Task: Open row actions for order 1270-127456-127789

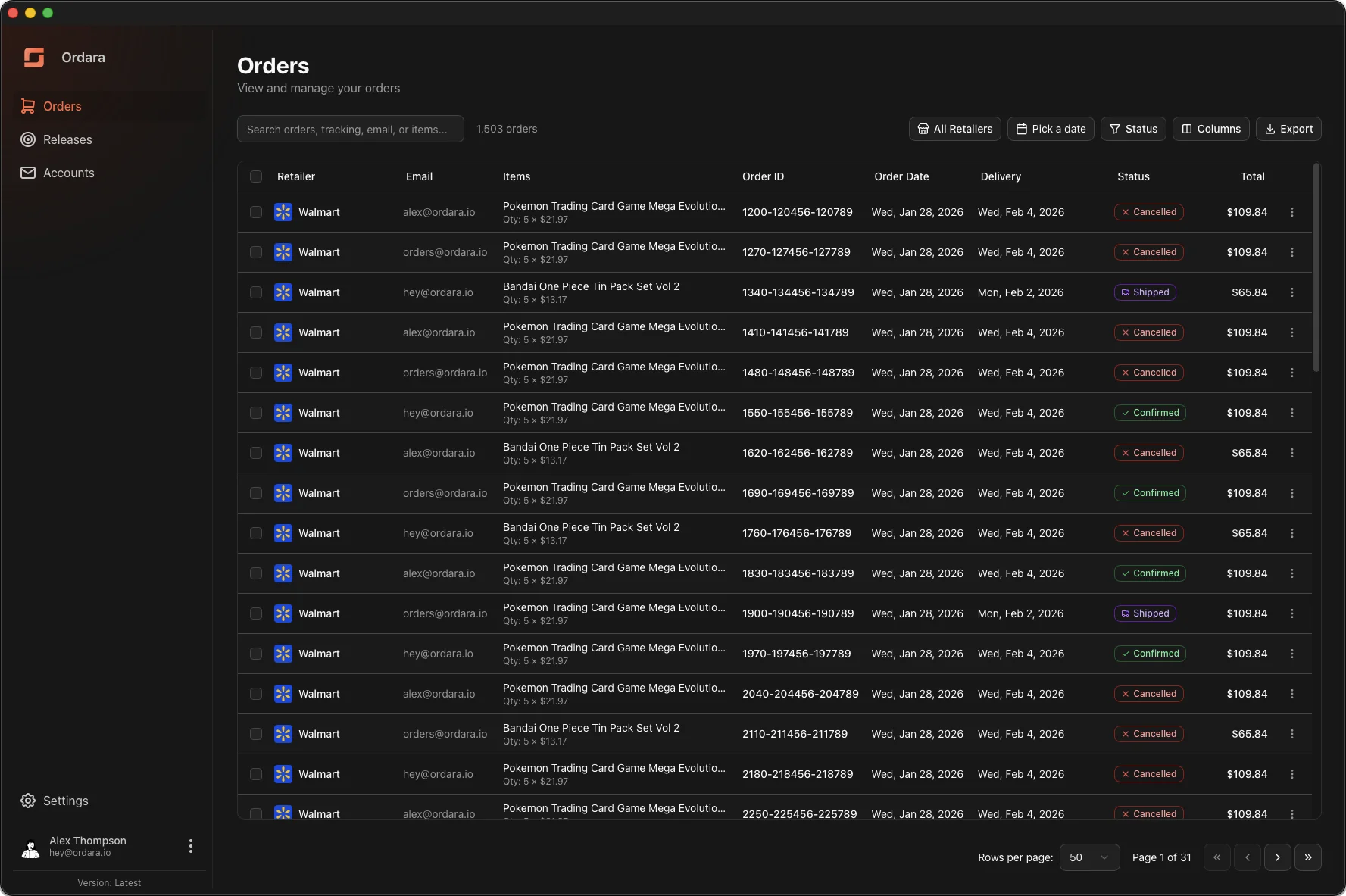Action: click(1292, 252)
